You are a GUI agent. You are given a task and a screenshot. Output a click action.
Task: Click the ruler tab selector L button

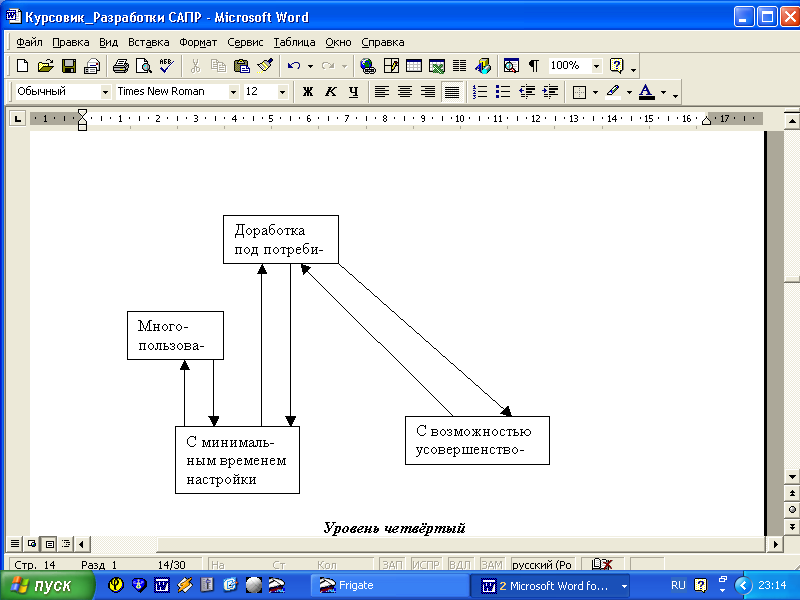[x=18, y=119]
